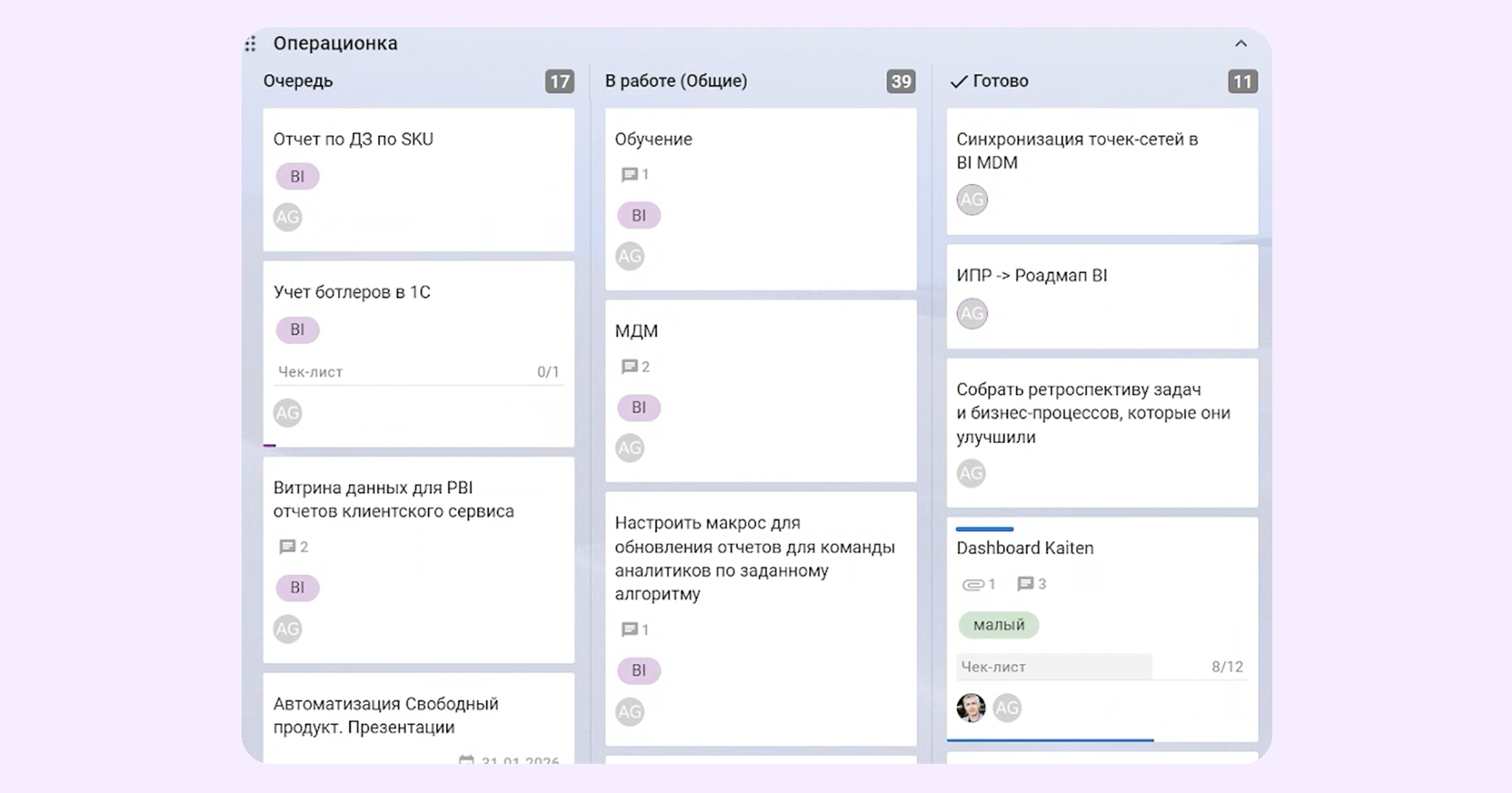Click AG avatar on Отчет по ДЗ card
Screen dimensions: 1512x793
tap(287, 218)
